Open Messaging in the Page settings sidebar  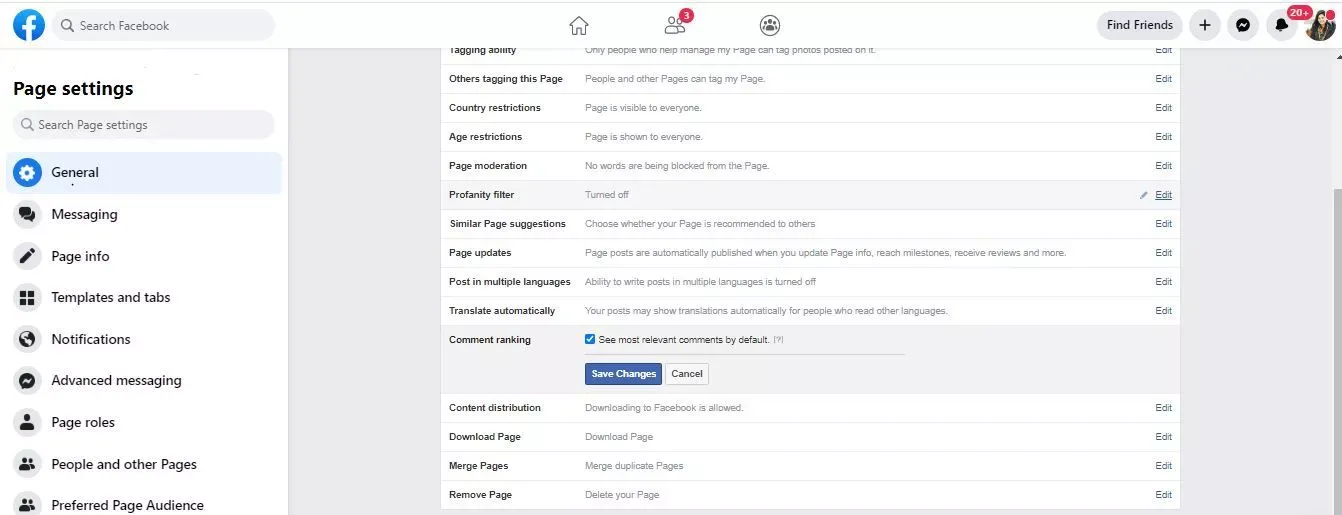click(84, 214)
